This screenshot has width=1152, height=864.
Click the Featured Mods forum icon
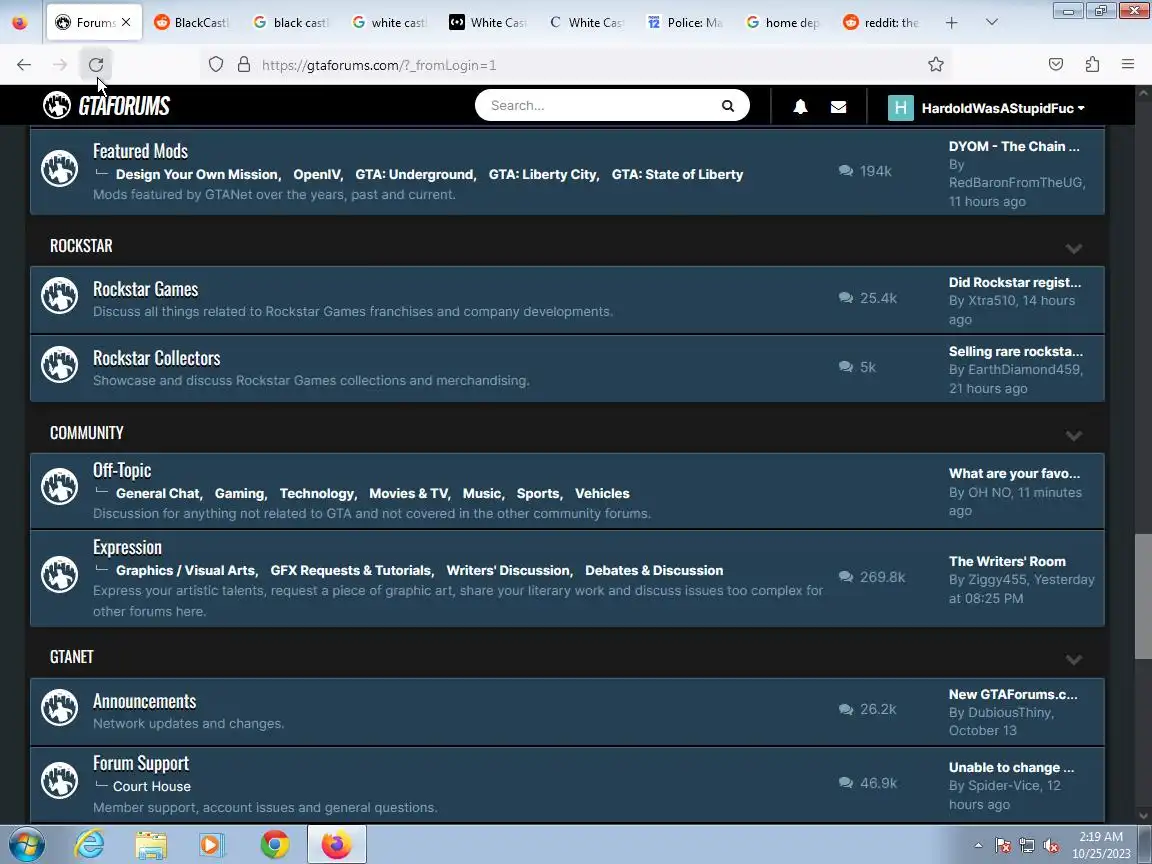[x=60, y=168]
